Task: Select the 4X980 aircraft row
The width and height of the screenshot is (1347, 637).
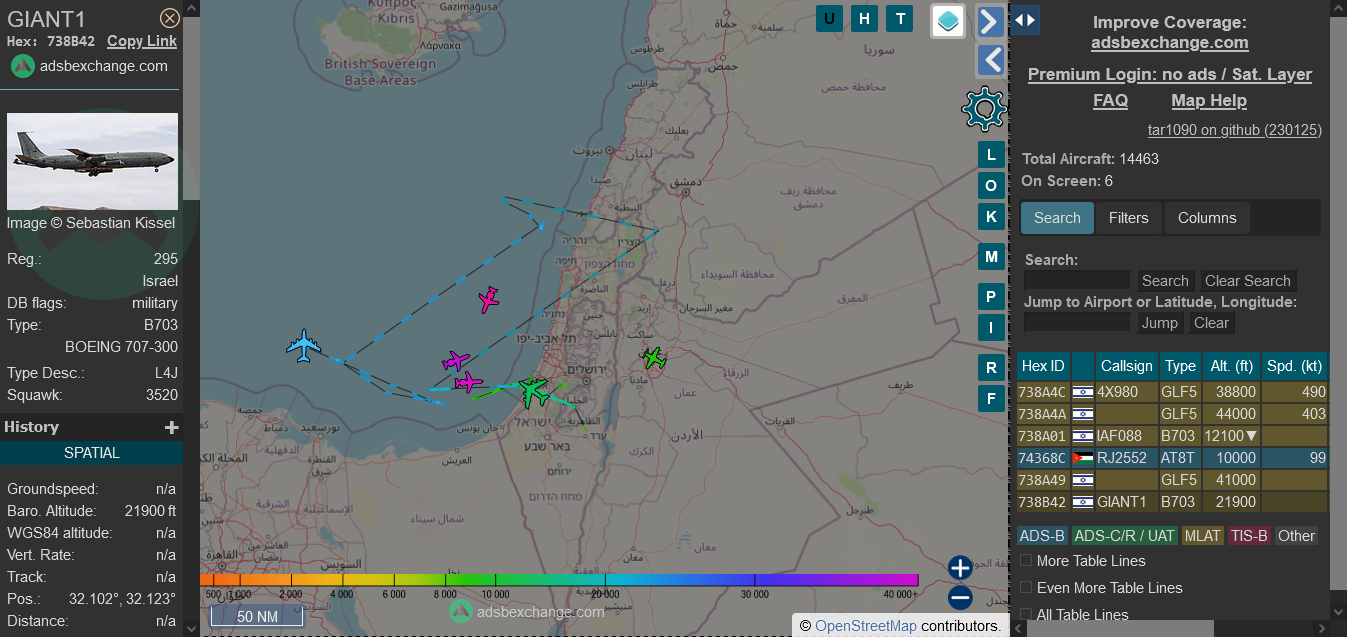Action: pos(1173,392)
